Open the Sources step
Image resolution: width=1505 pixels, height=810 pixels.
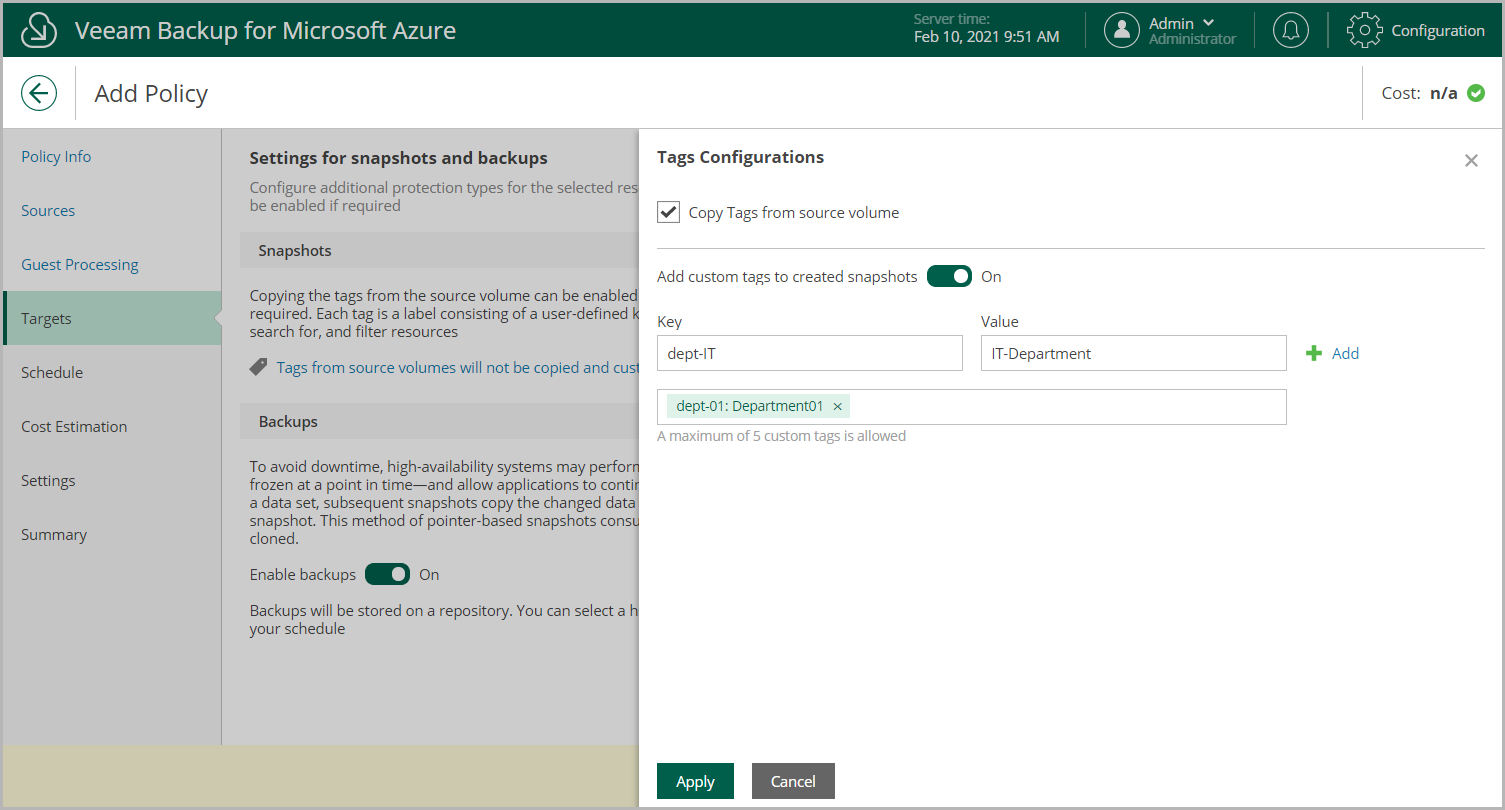(48, 210)
